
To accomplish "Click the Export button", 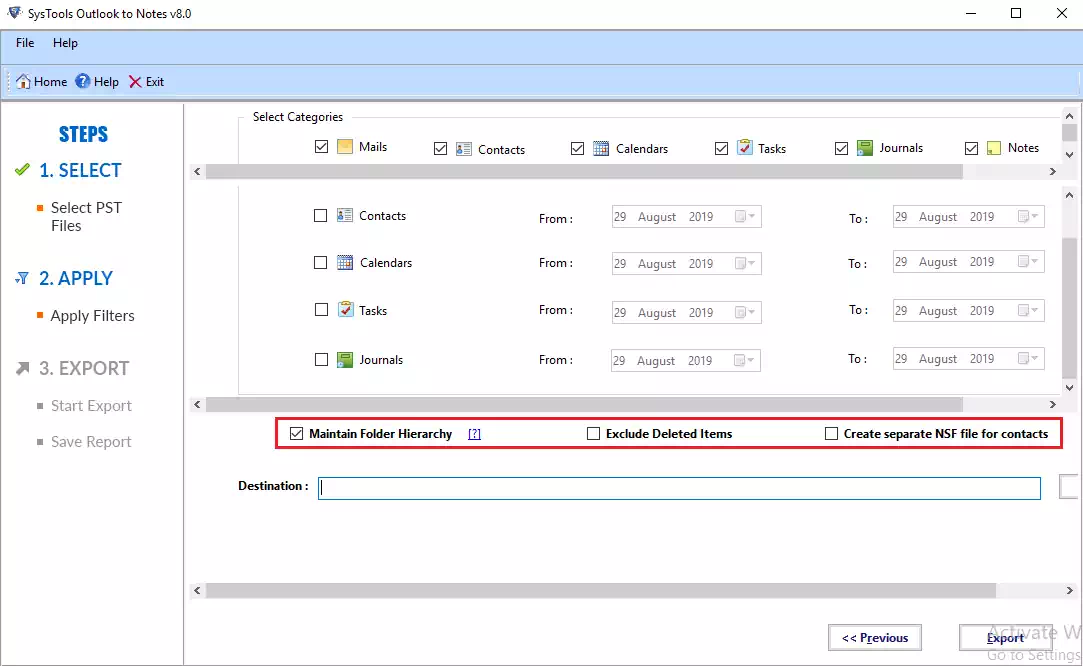I will coord(1006,638).
